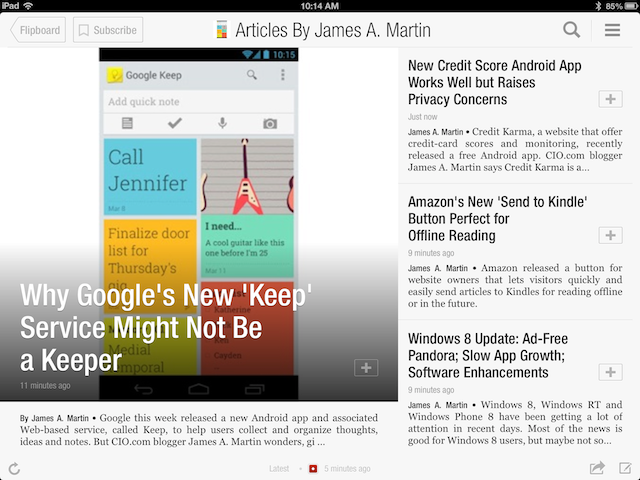This screenshot has height=480, width=640.
Task: Tap the 'Latest' label at bottom
Action: click(x=279, y=469)
